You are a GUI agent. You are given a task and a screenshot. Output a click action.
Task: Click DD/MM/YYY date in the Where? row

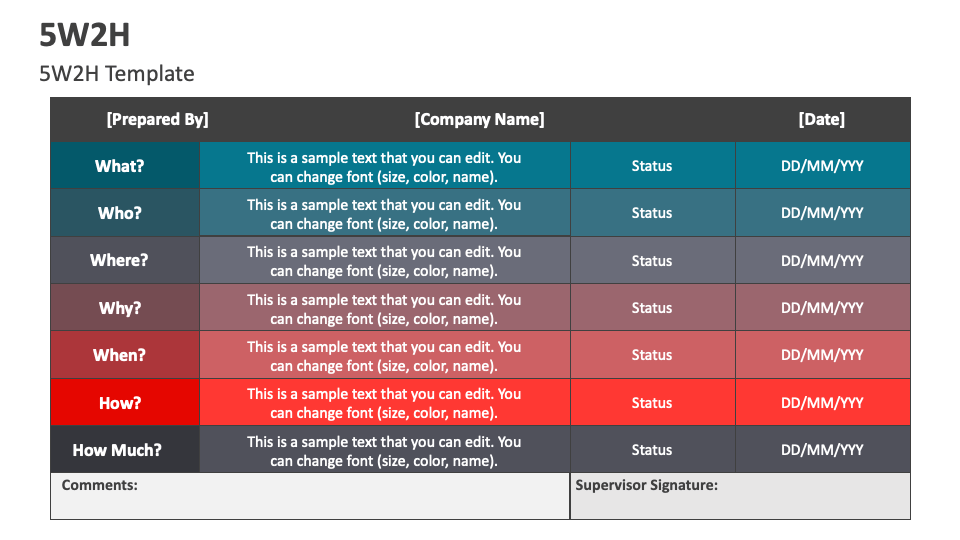click(x=823, y=260)
